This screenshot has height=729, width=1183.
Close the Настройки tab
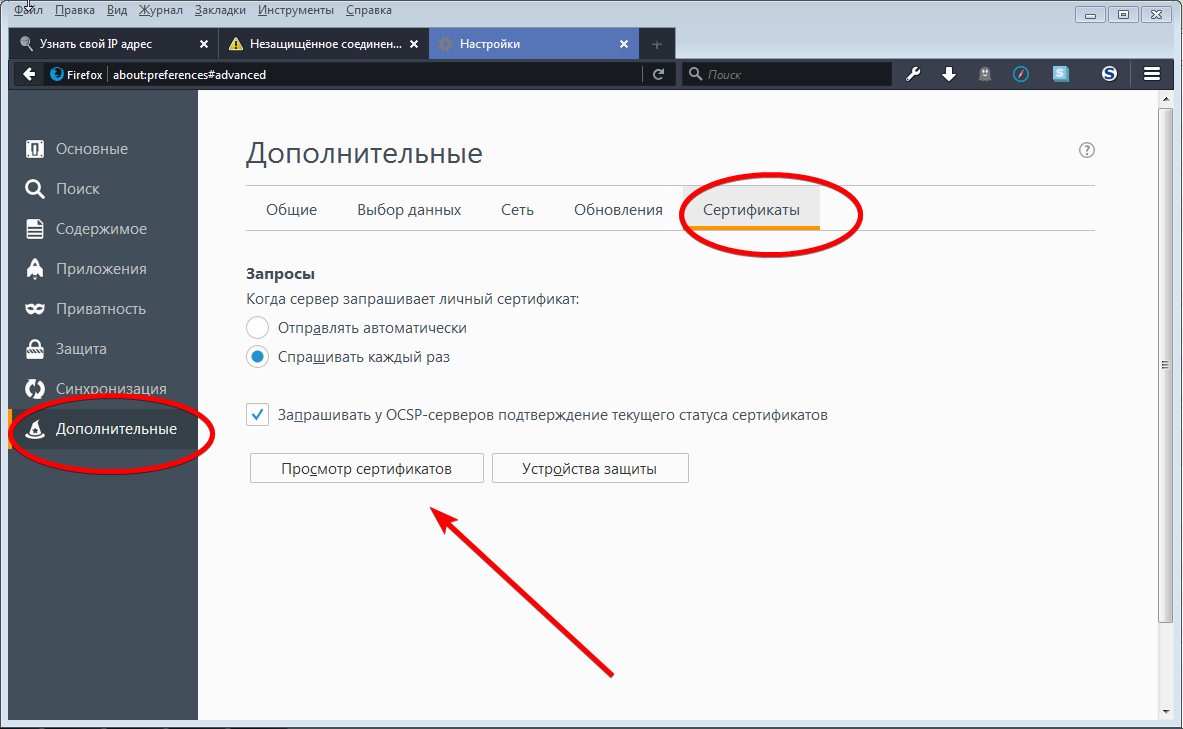click(x=624, y=45)
